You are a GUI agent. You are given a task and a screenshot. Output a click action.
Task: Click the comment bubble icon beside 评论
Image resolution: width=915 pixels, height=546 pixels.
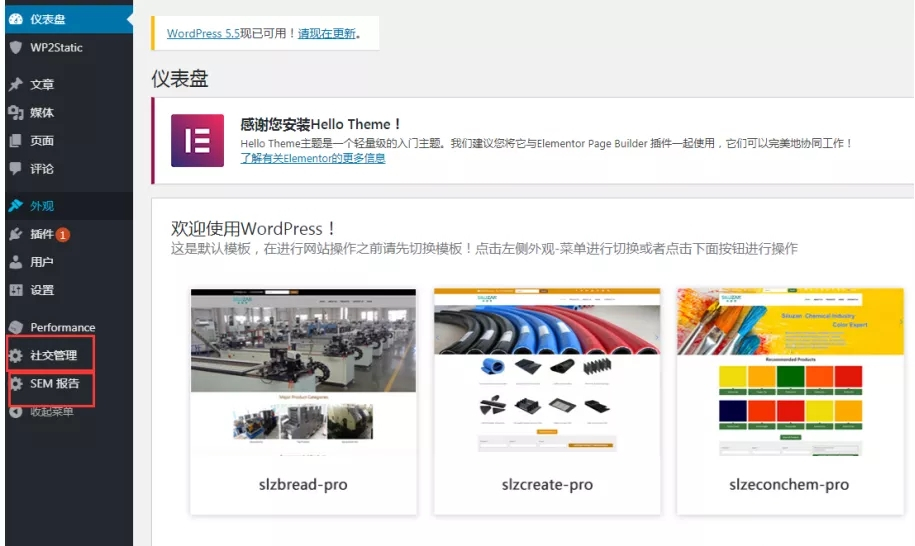[16, 169]
